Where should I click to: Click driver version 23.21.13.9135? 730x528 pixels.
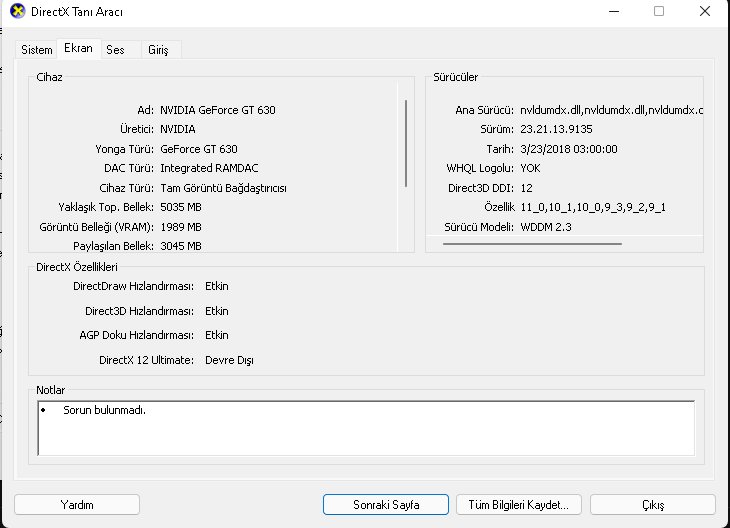tap(556, 129)
